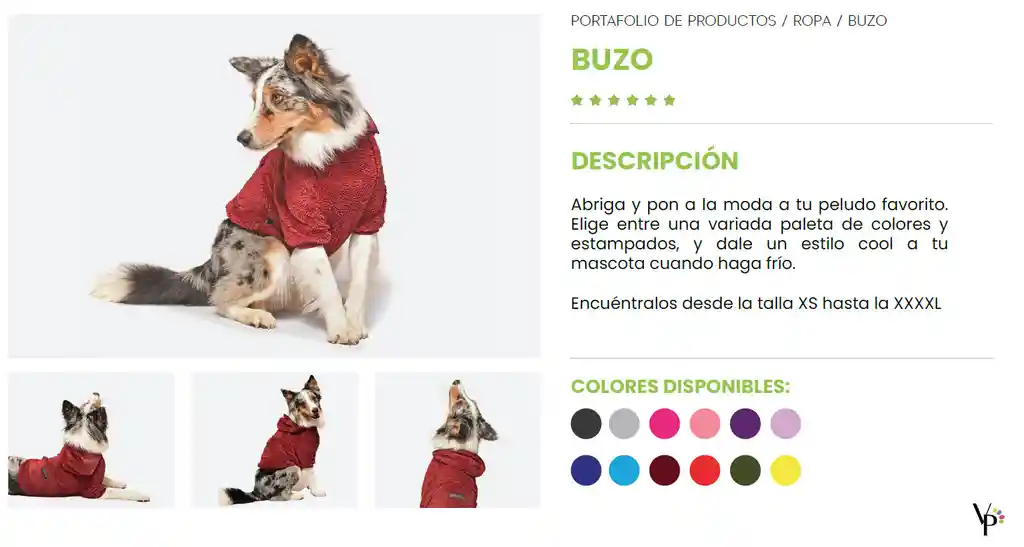
Task: Choose the burgundy color swatch
Action: click(664, 470)
